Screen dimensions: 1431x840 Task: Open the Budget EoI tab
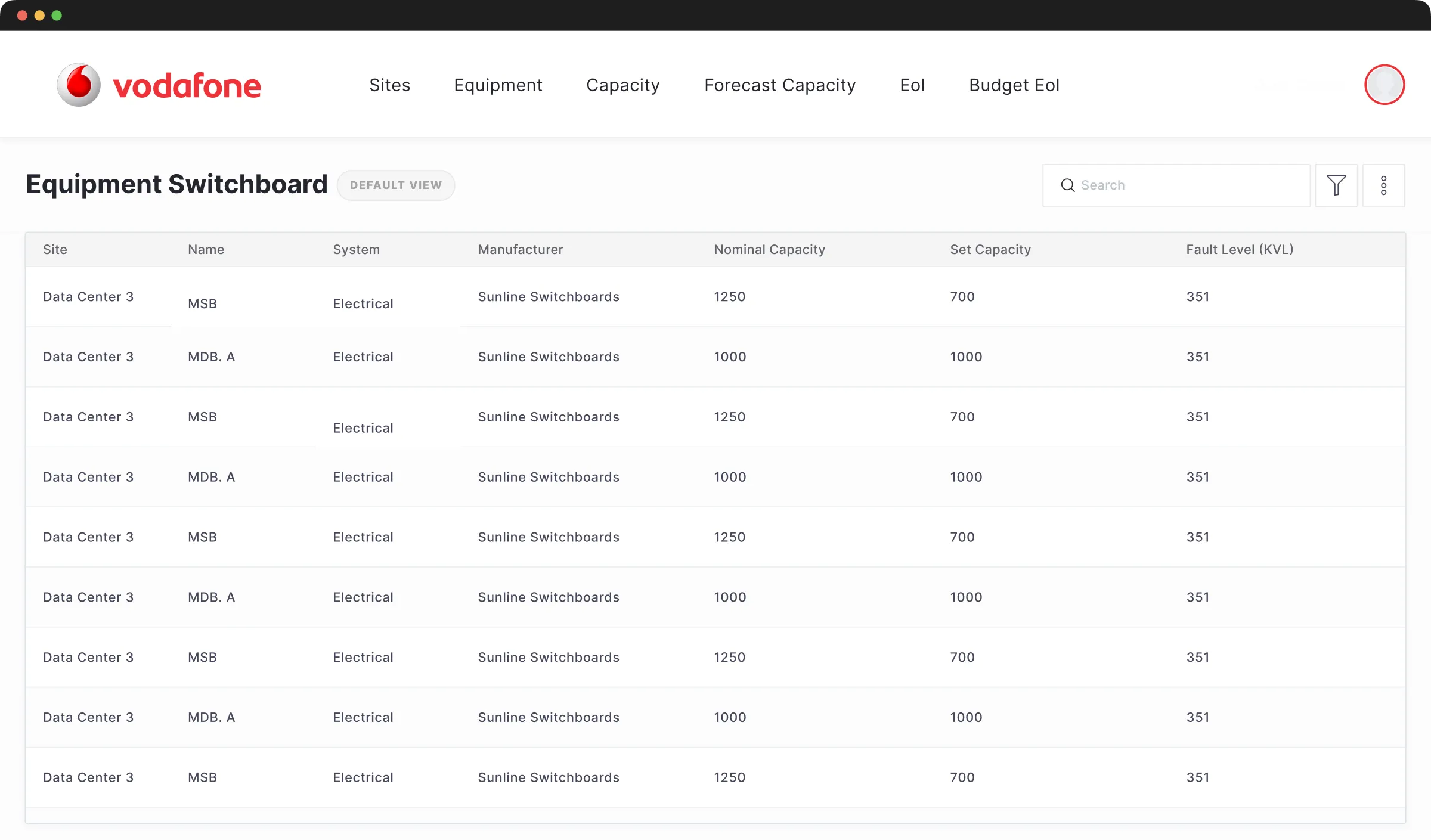[x=1014, y=85]
